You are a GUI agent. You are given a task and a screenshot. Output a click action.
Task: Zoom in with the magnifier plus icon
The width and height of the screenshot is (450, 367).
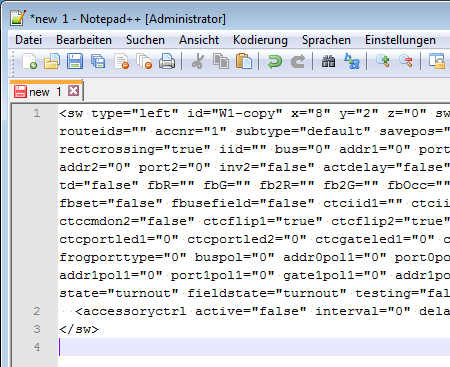(383, 61)
